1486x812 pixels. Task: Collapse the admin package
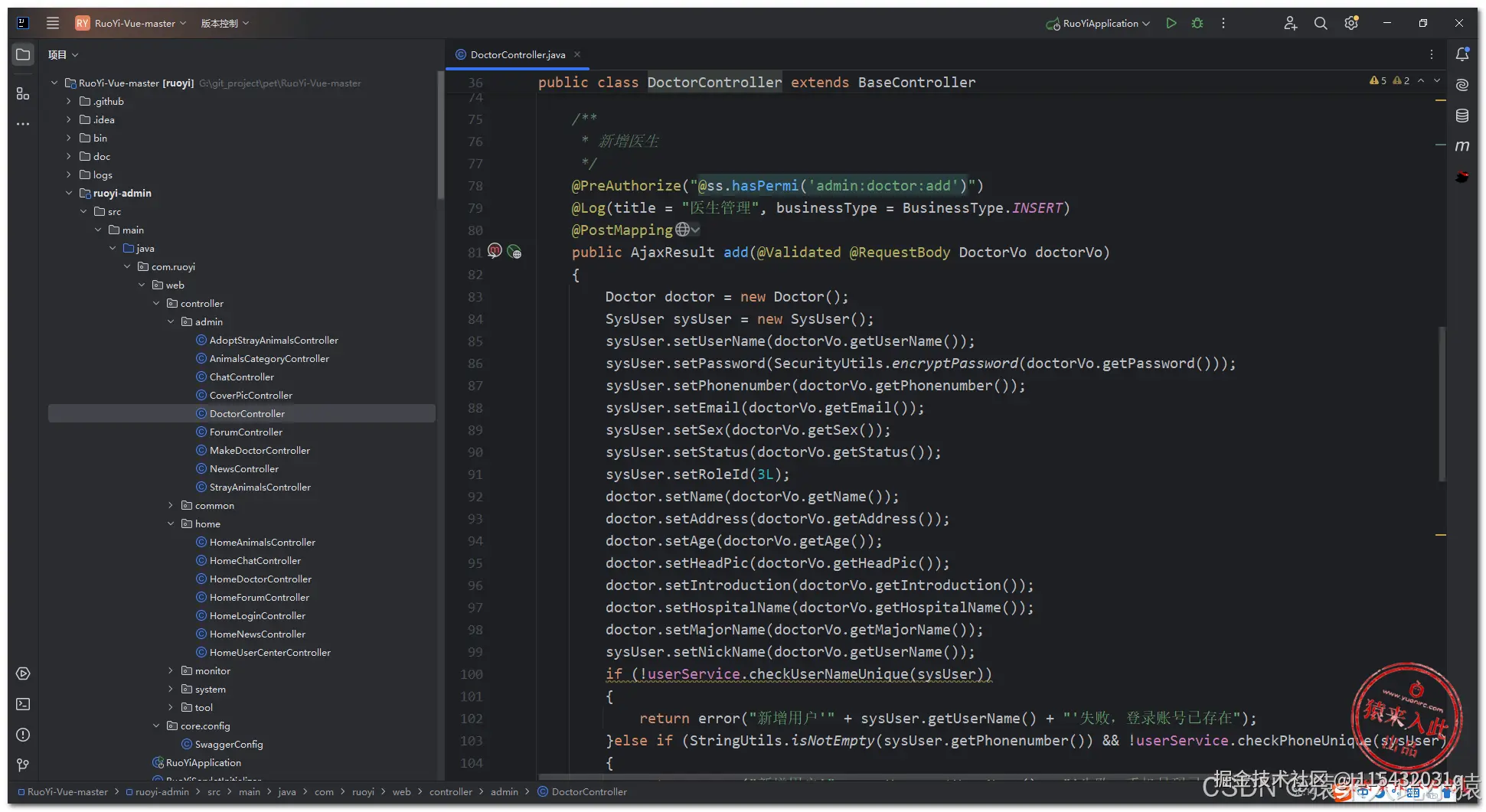pos(171,321)
